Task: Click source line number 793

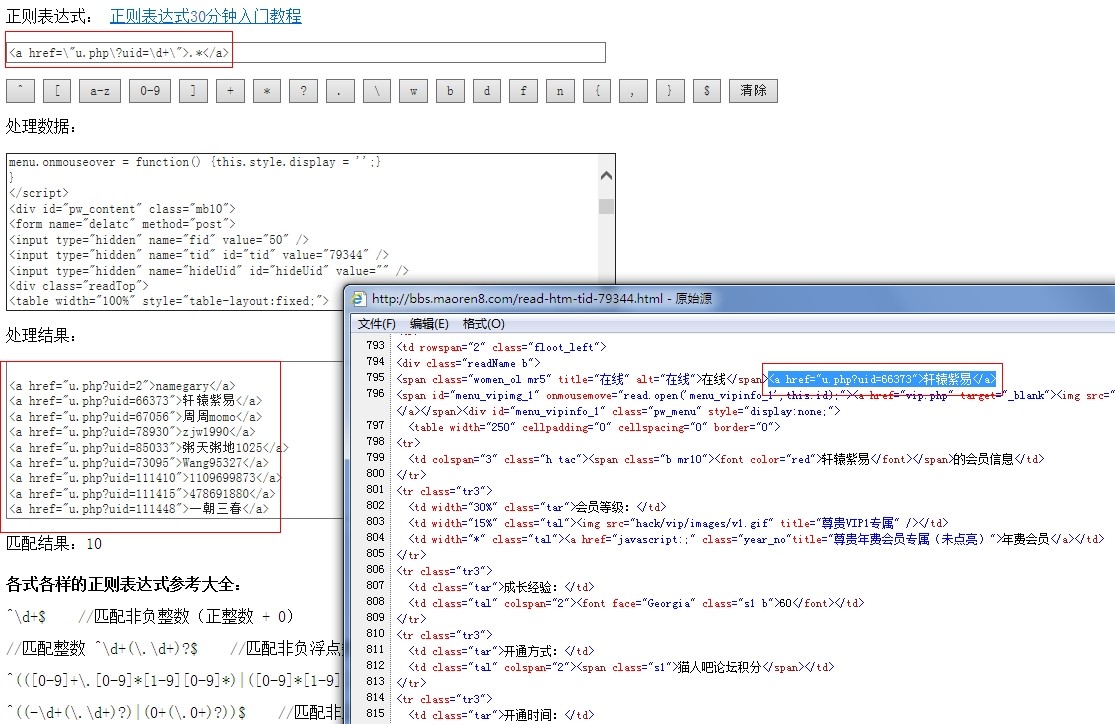Action: click(375, 345)
